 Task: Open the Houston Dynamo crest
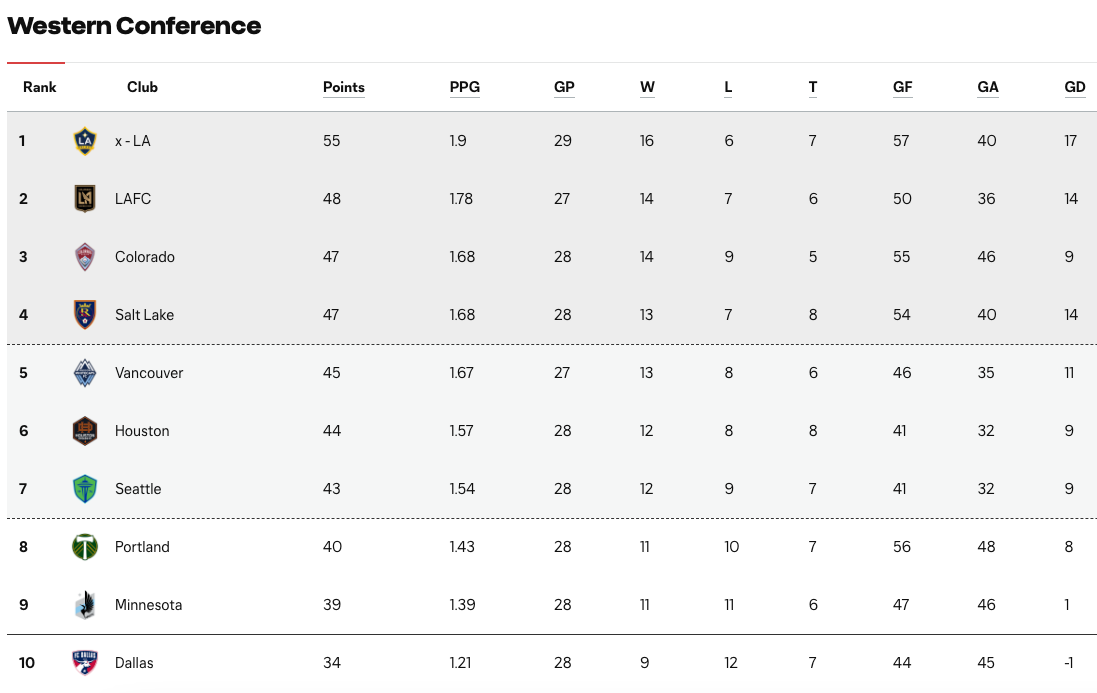tap(85, 431)
